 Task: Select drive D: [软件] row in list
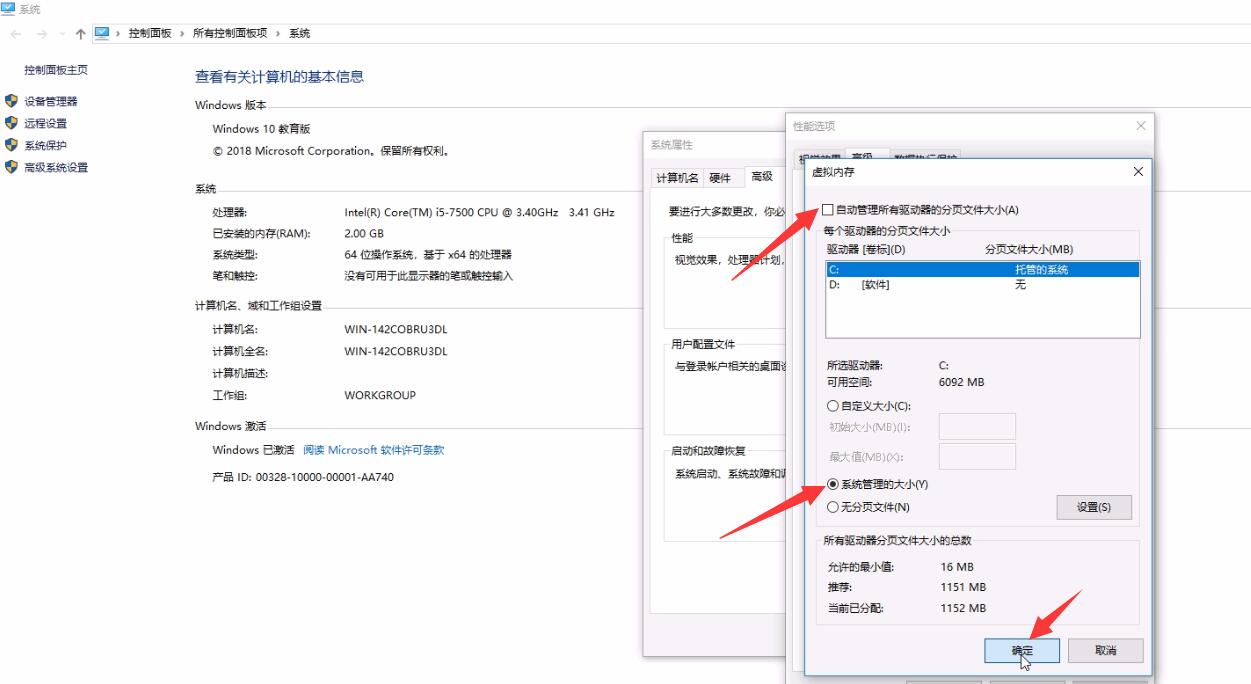pos(982,285)
